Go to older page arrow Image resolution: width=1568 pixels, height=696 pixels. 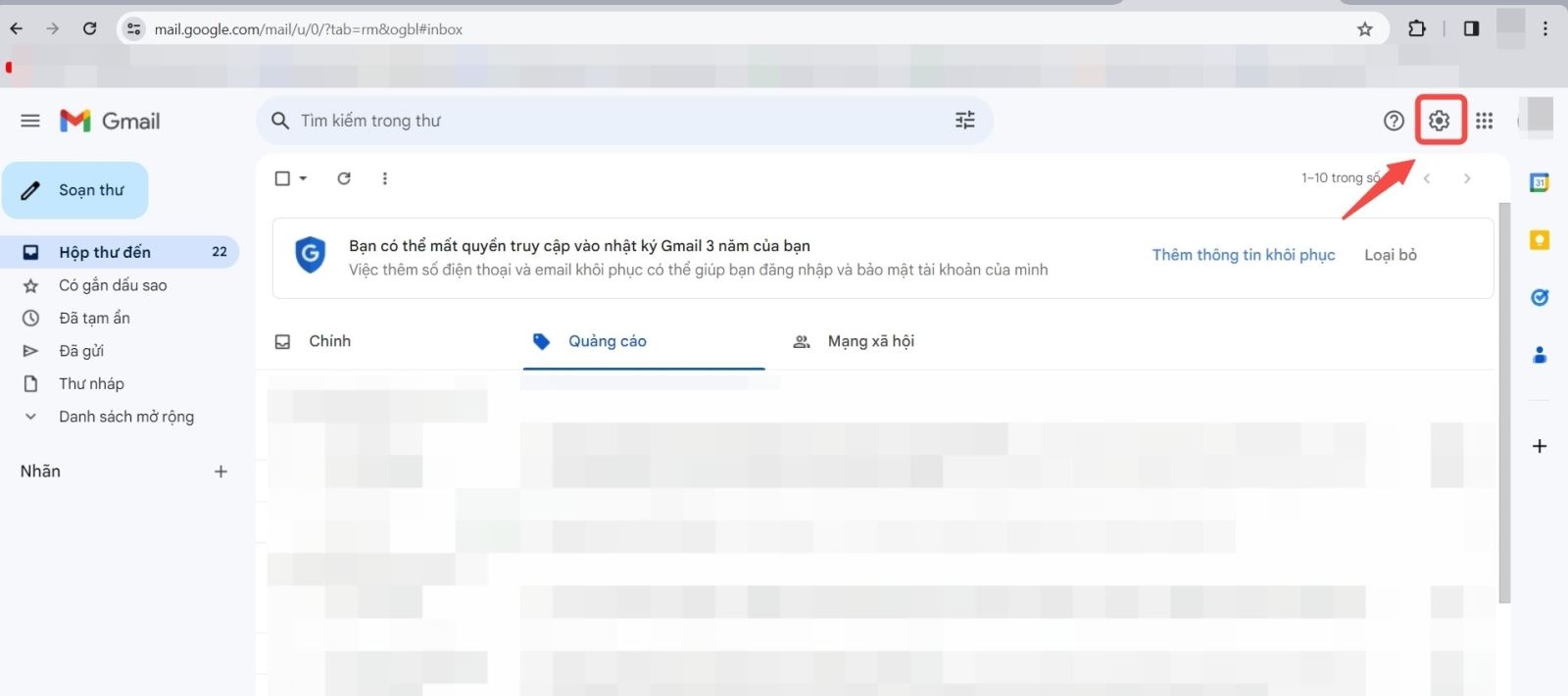click(1467, 178)
